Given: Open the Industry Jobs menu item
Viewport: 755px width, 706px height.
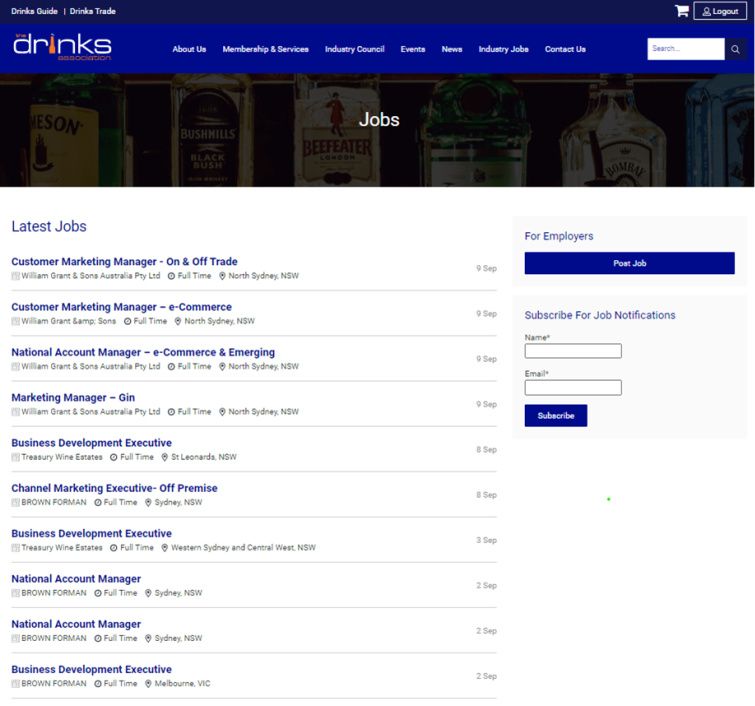Looking at the screenshot, I should click(x=503, y=49).
